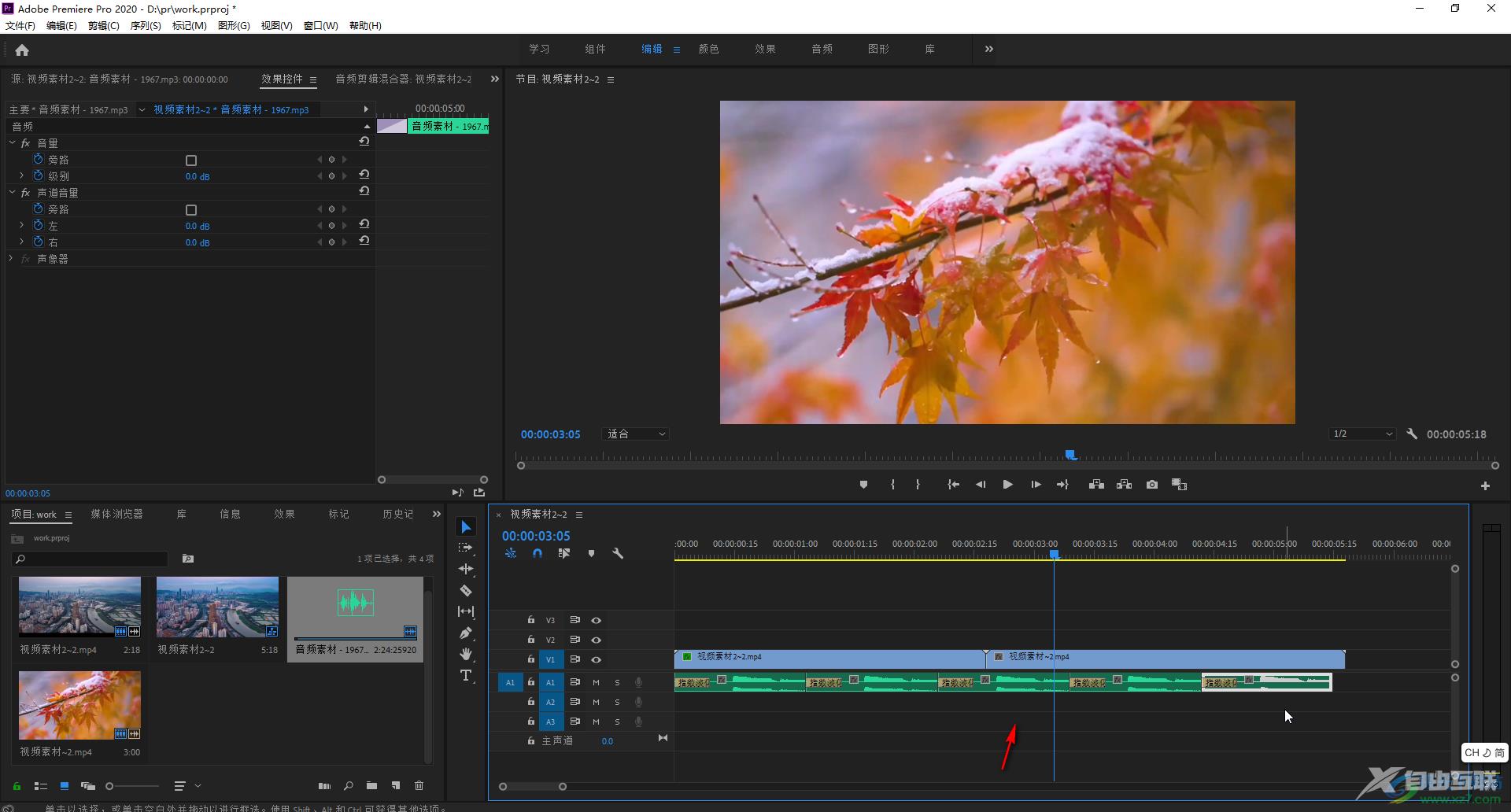Image resolution: width=1511 pixels, height=812 pixels.
Task: Select the 音频素材 - 1967 audio thumbnail
Action: tap(355, 607)
